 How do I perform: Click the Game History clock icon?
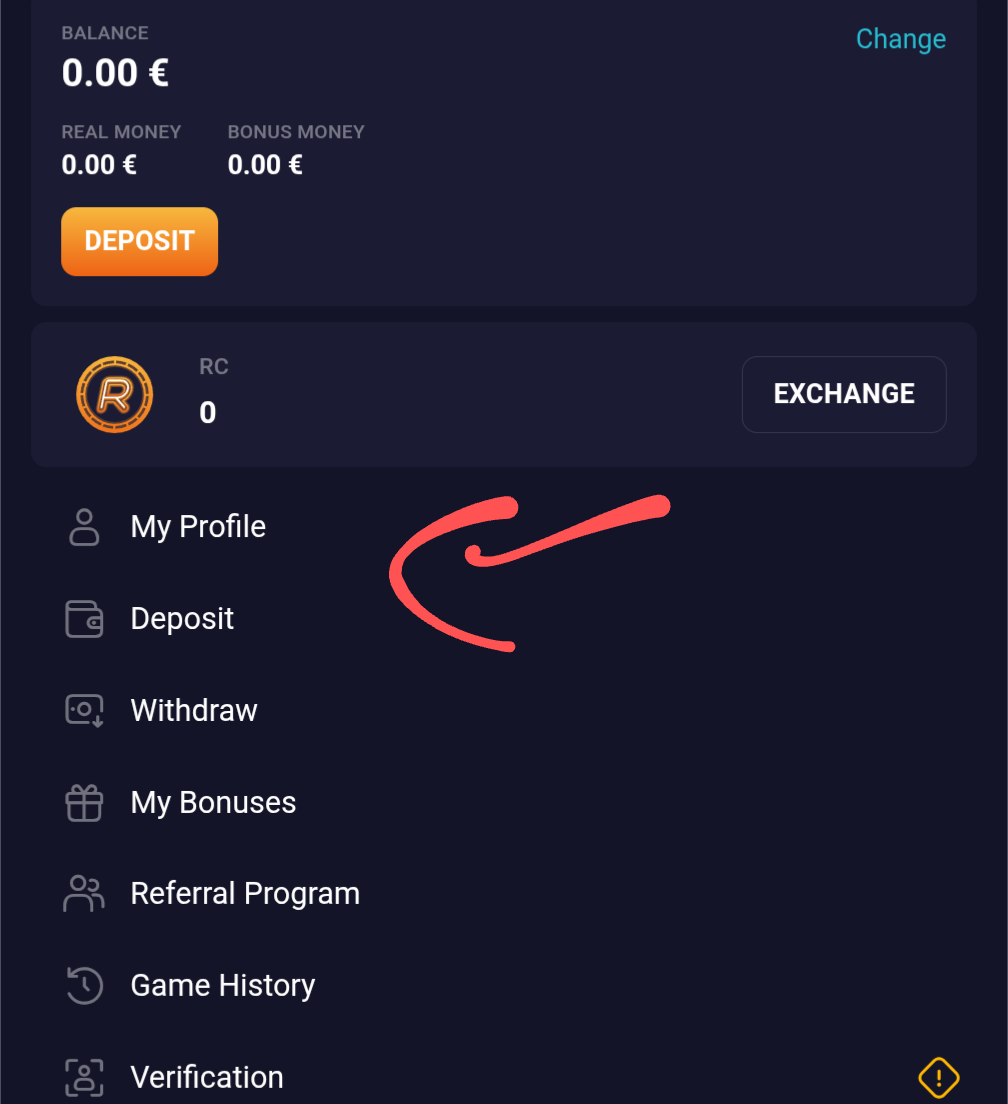coord(84,986)
